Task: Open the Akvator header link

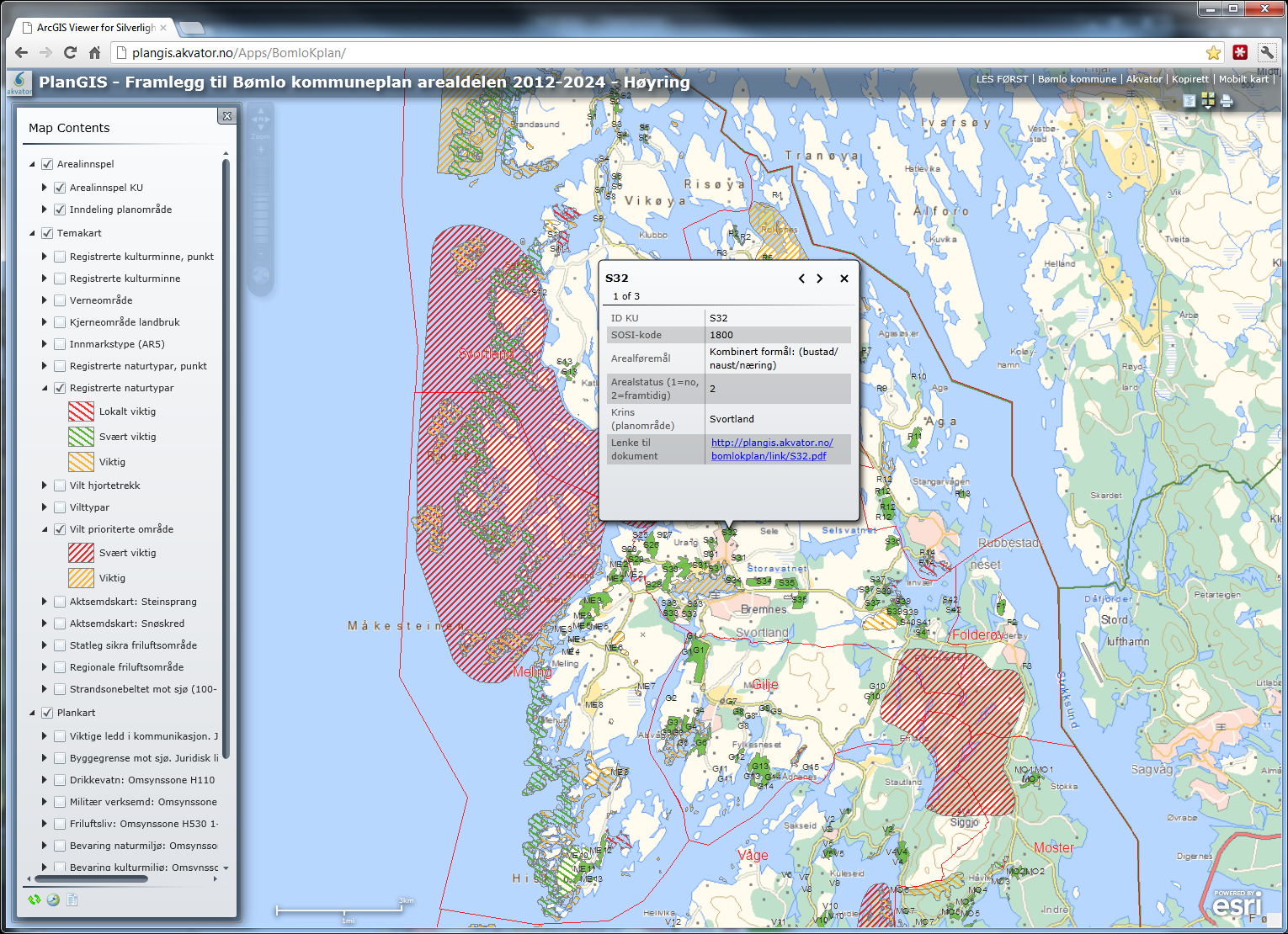Action: point(1144,79)
